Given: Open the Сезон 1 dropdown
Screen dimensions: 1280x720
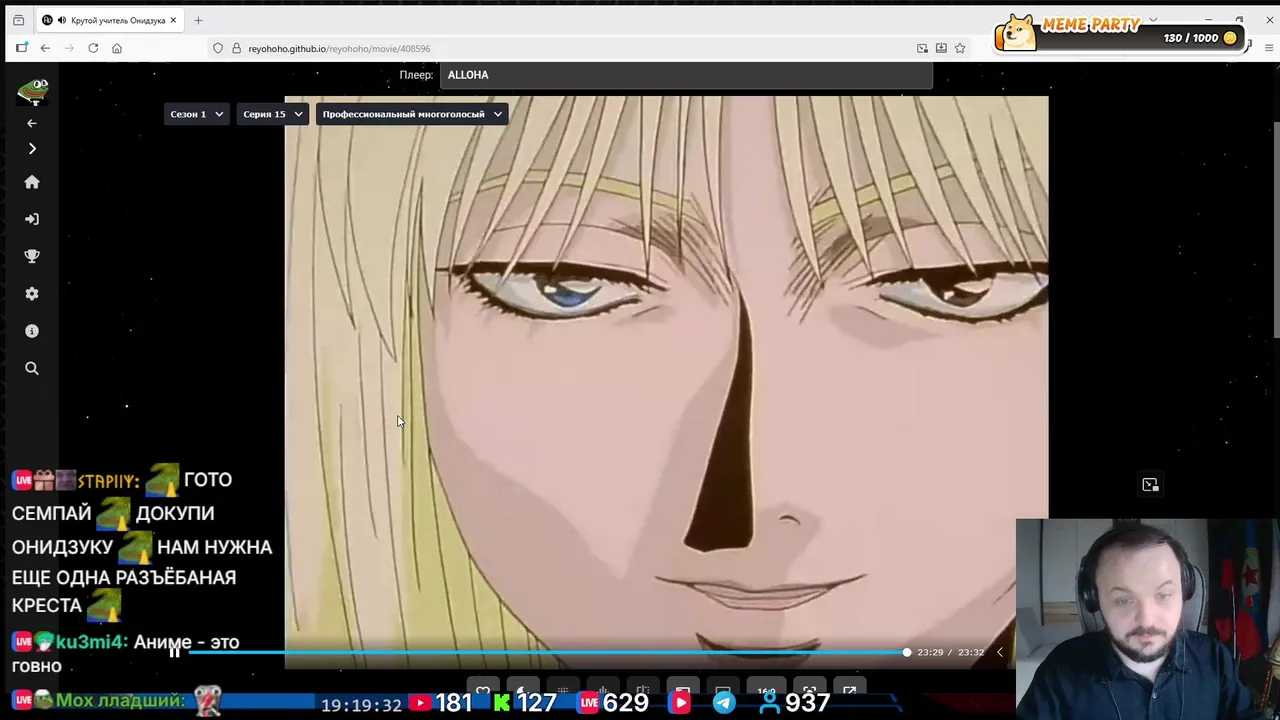Looking at the screenshot, I should pyautogui.click(x=196, y=114).
